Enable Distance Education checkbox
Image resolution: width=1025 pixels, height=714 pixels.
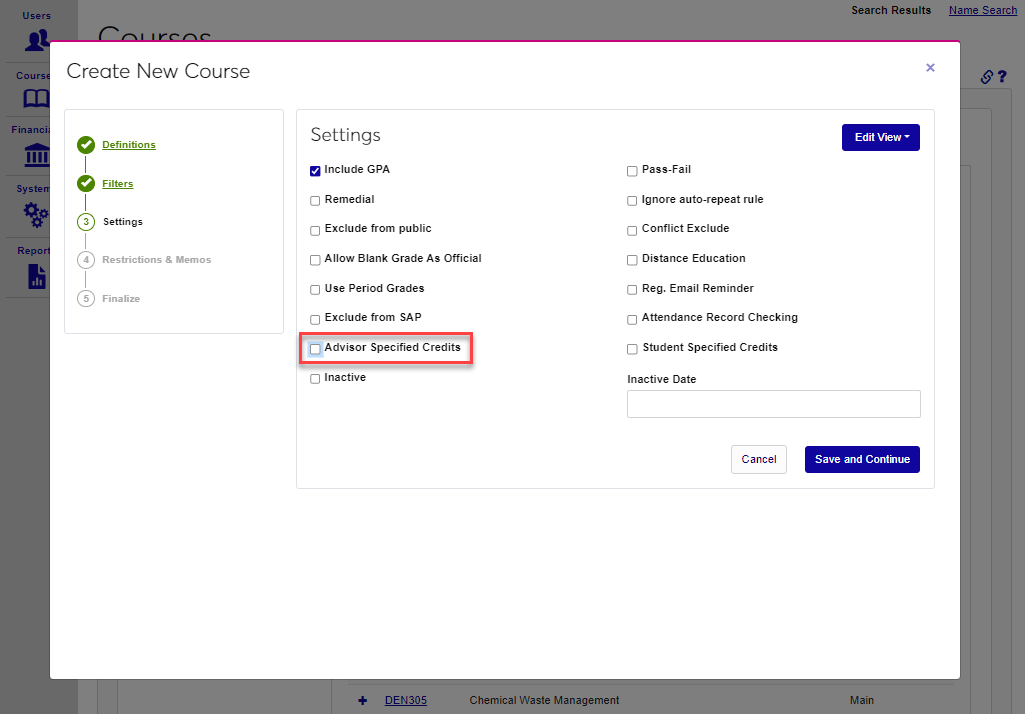click(632, 260)
